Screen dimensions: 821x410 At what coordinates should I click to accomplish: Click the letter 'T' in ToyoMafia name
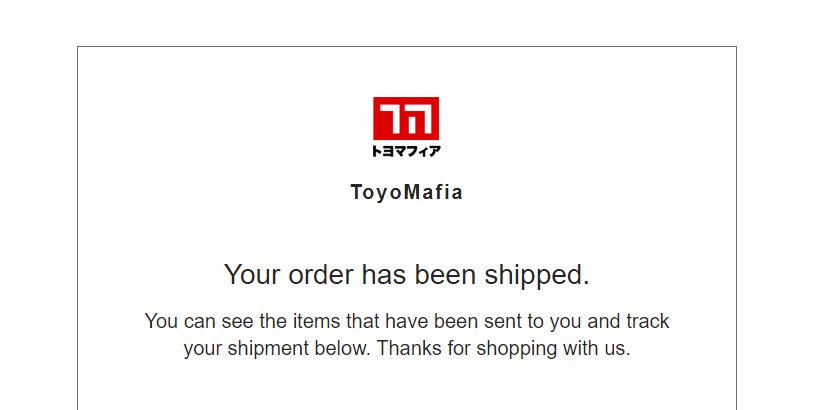[x=357, y=192]
